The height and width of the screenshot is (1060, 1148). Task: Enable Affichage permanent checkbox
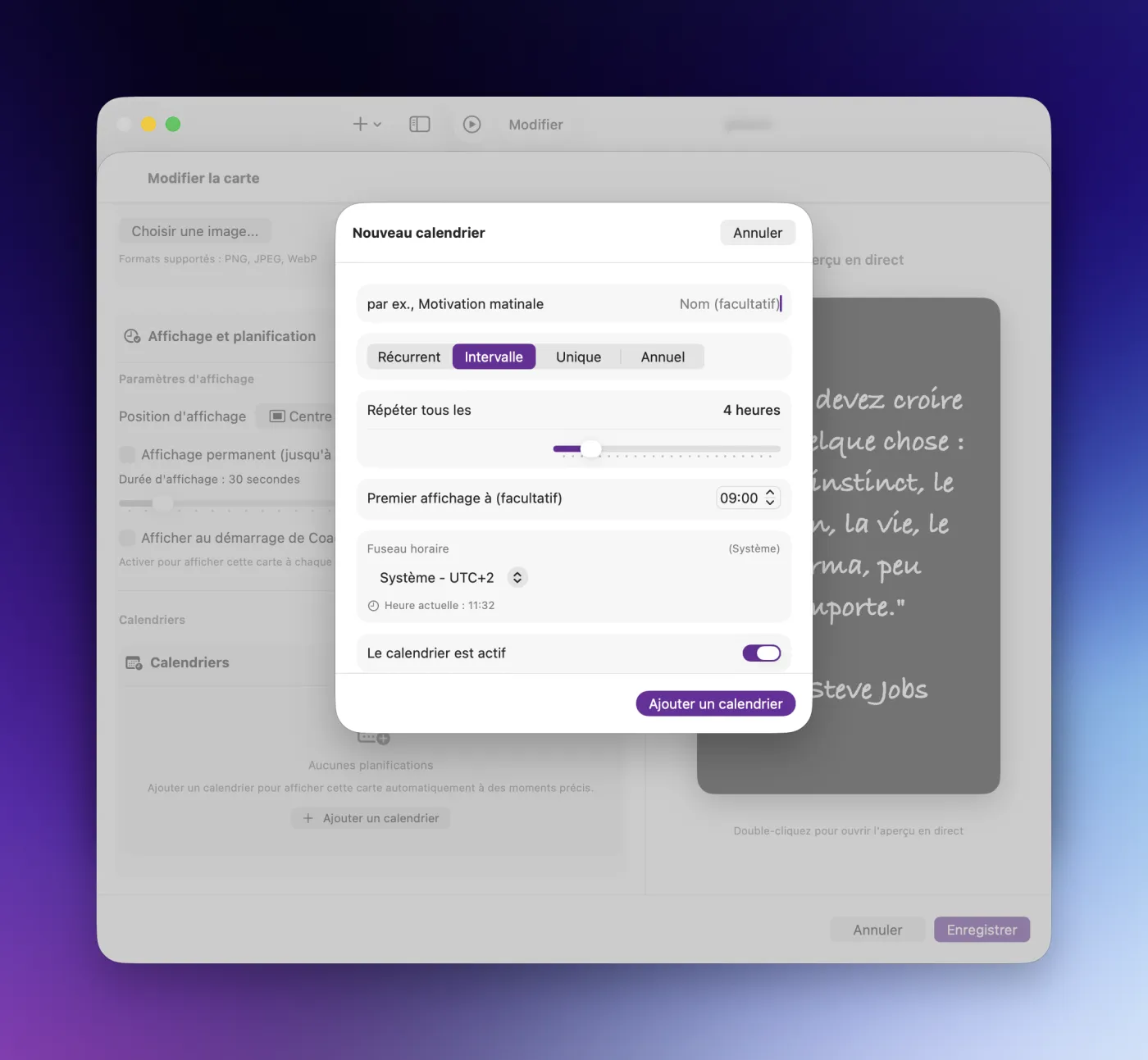127,454
